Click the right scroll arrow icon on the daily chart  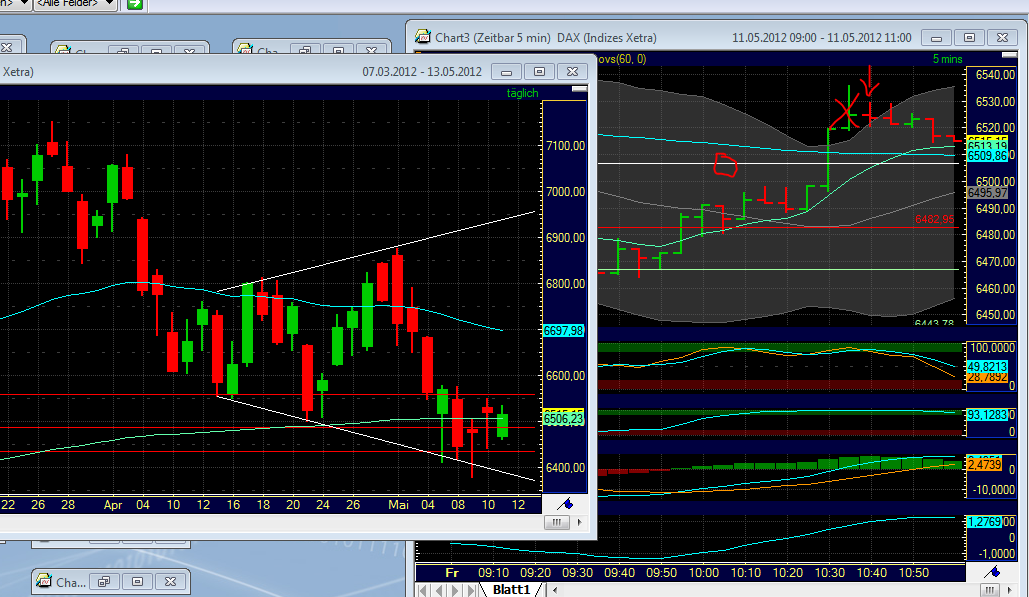click(x=581, y=523)
